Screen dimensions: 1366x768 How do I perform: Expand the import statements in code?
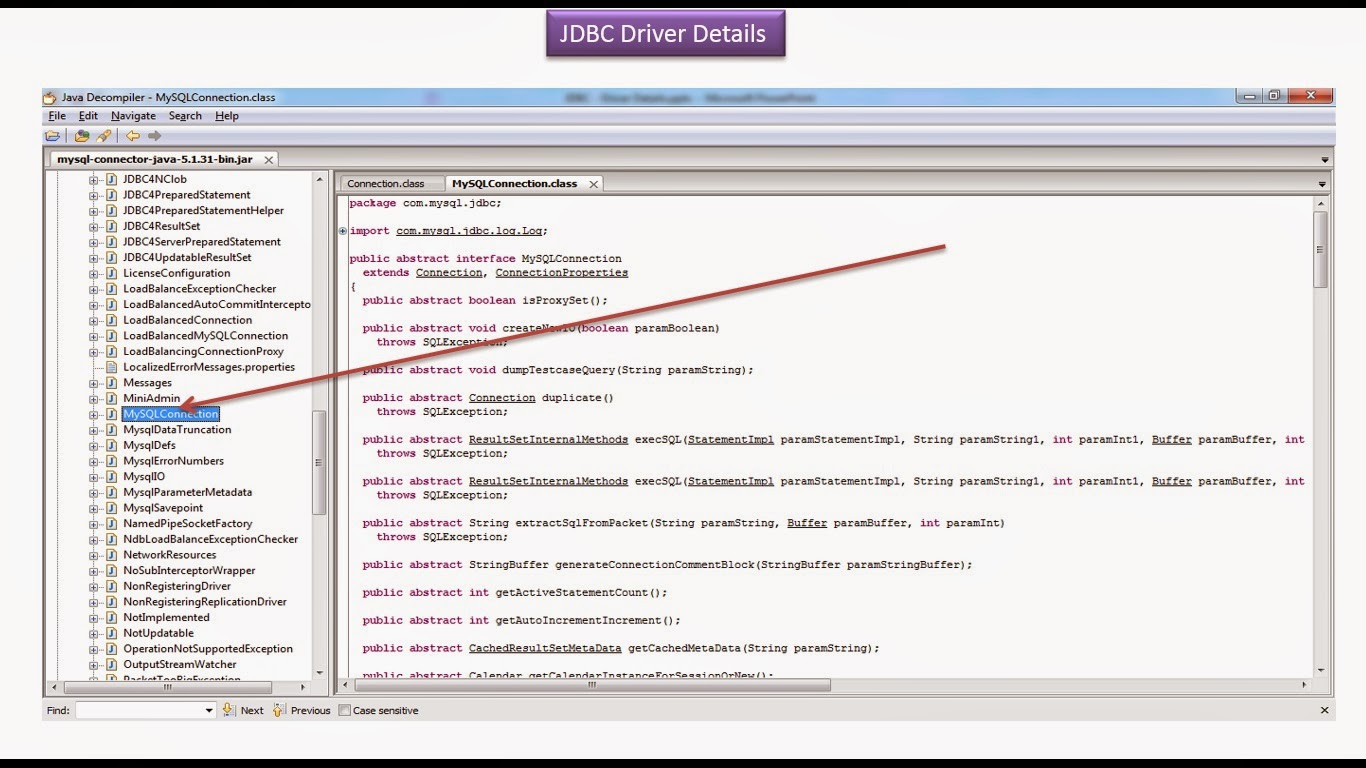pos(343,231)
